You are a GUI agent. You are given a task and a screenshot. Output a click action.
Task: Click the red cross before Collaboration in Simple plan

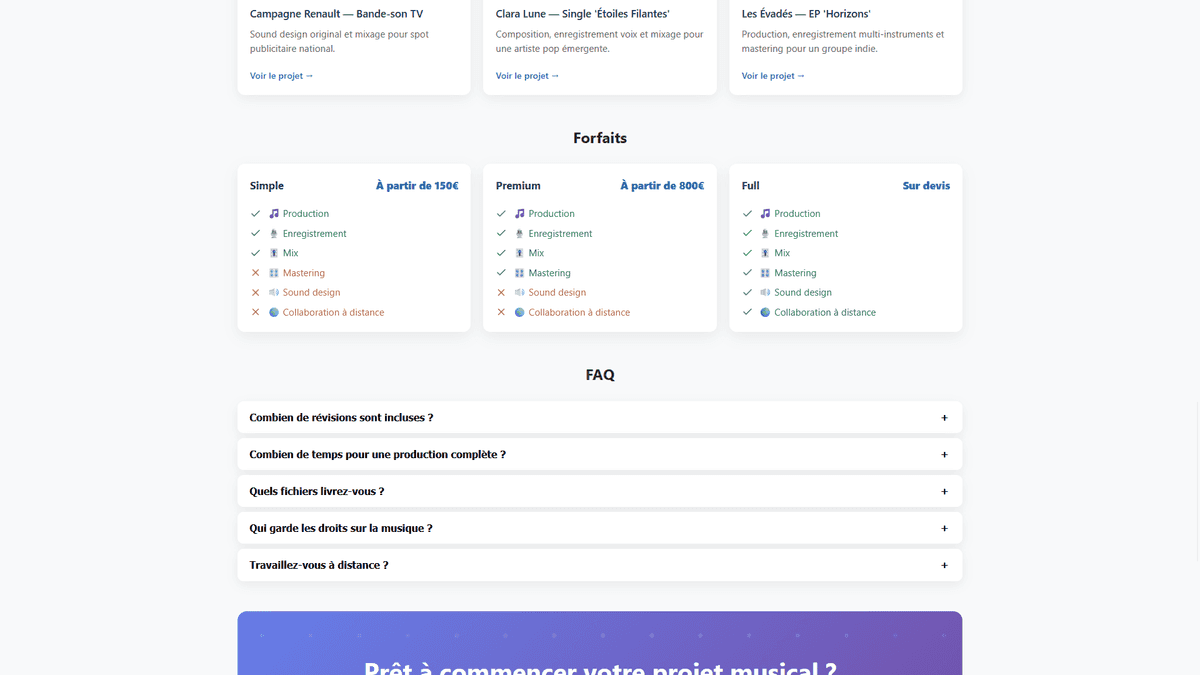point(255,312)
